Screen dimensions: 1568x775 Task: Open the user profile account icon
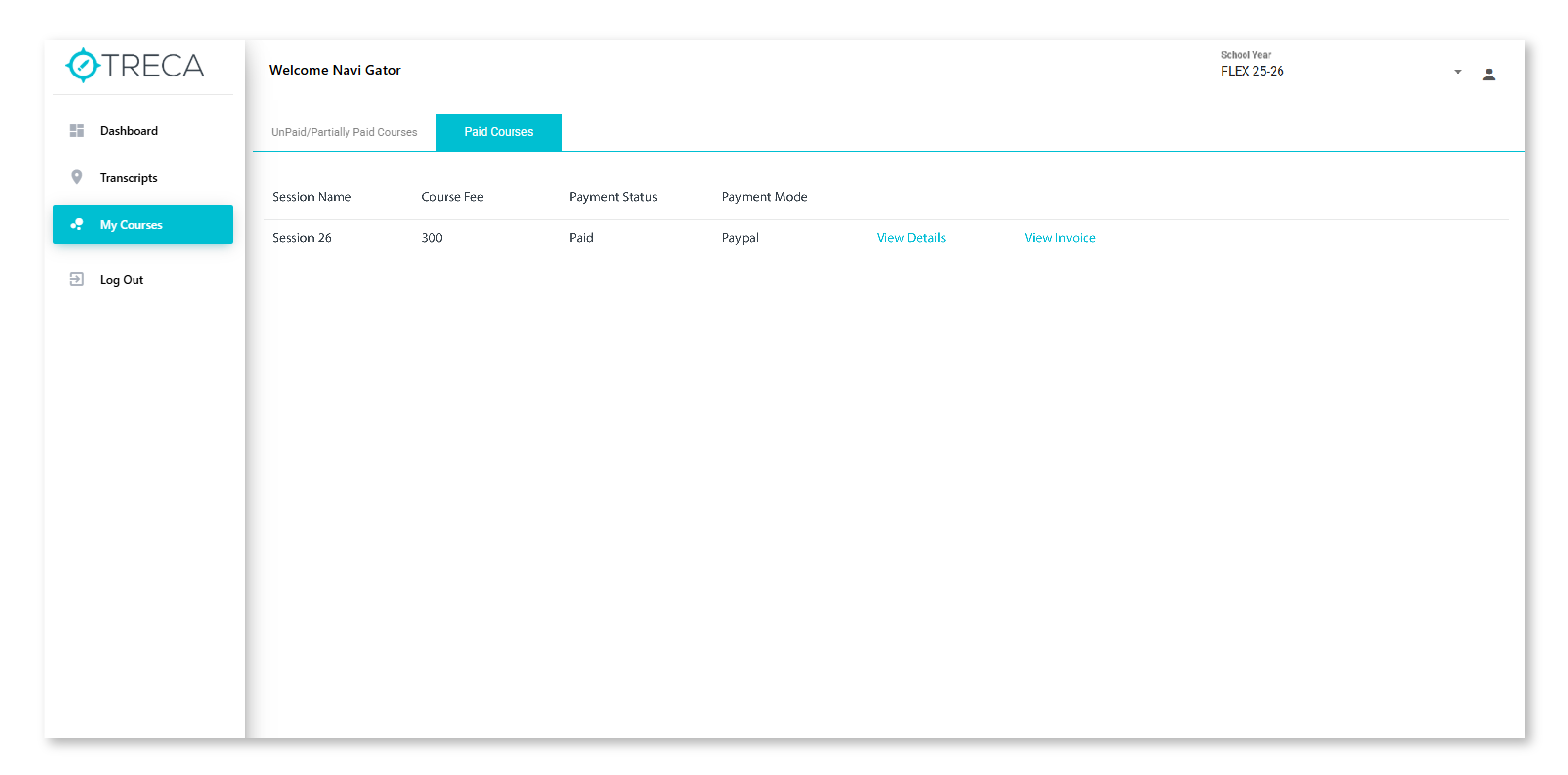[1488, 74]
